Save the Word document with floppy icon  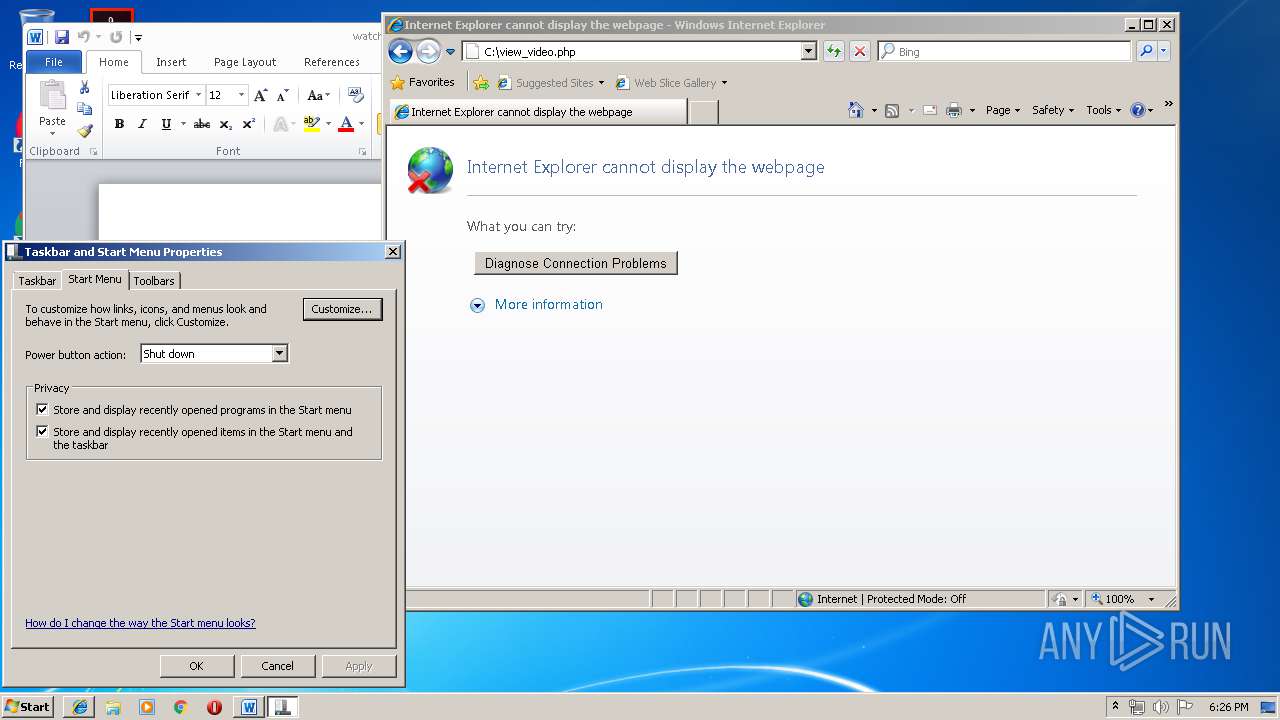[x=62, y=37]
